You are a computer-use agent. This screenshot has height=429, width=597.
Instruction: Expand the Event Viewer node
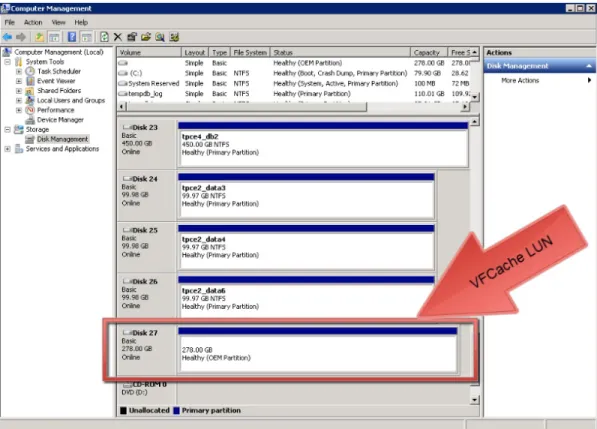pyautogui.click(x=19, y=81)
